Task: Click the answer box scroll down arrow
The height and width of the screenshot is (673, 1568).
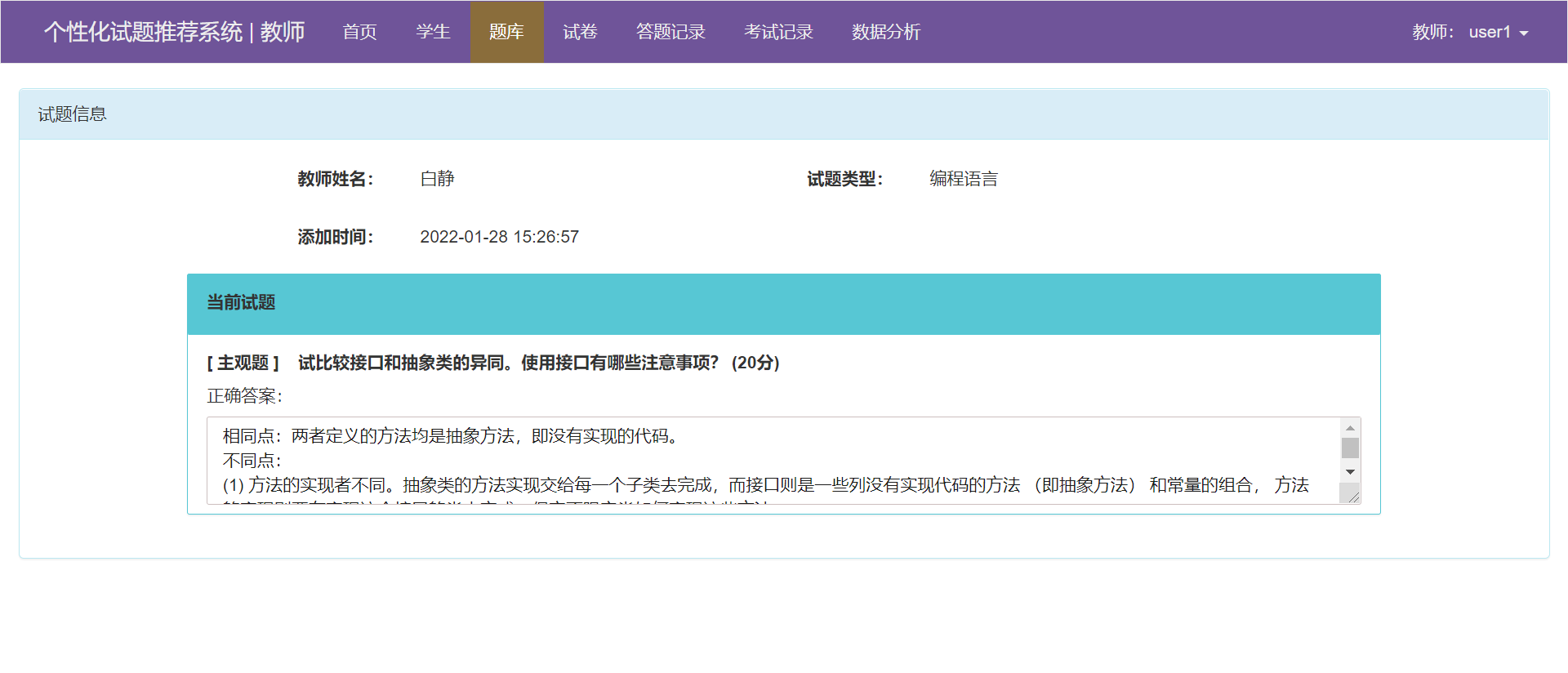Action: tap(1350, 472)
